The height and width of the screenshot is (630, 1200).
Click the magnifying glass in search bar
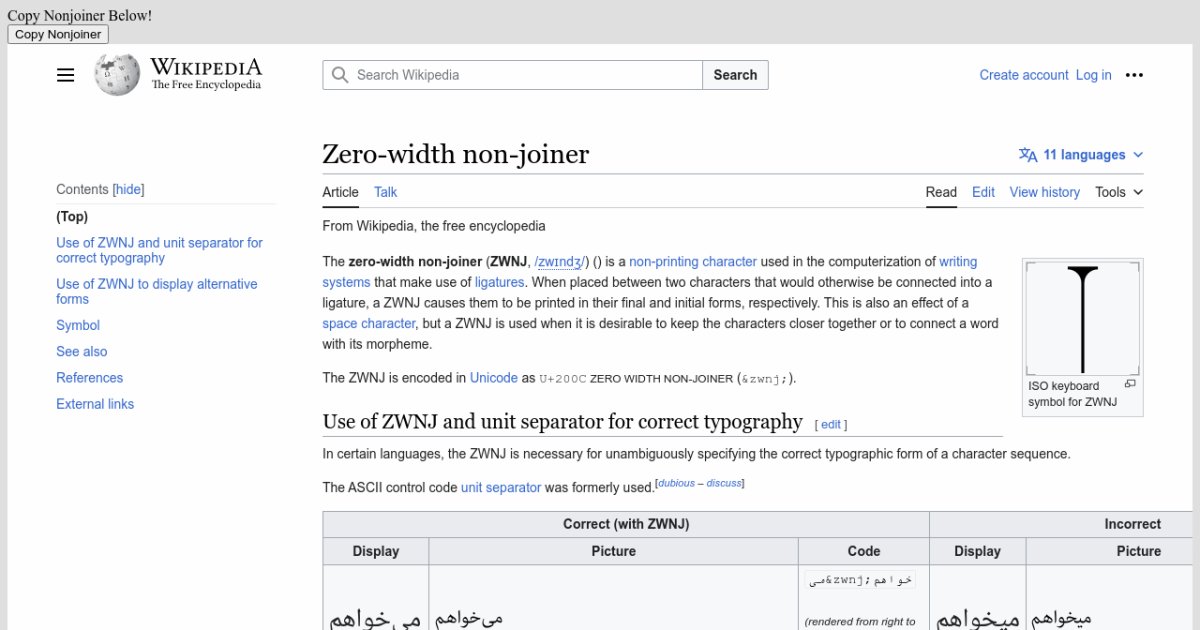[340, 75]
